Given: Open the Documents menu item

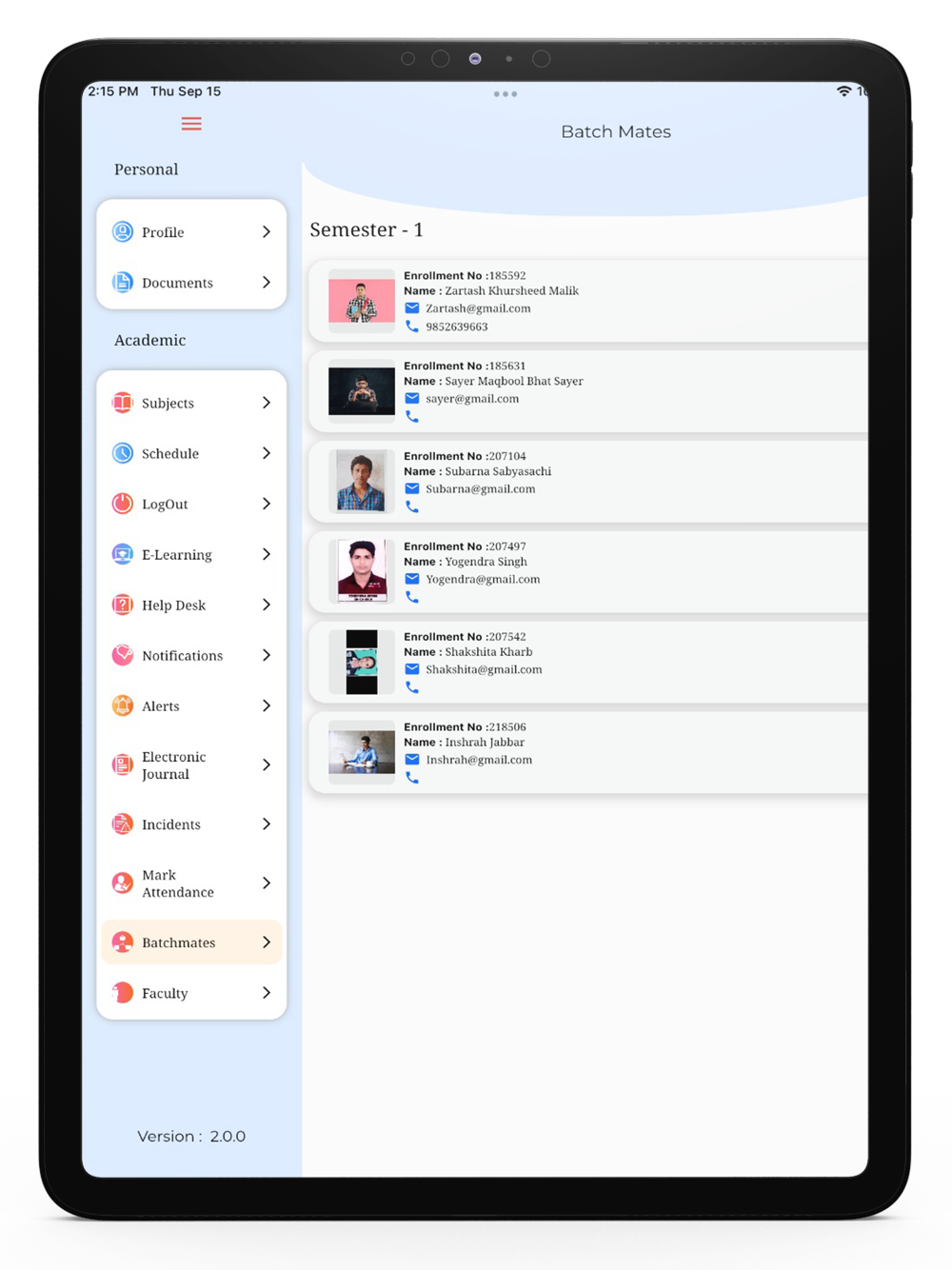Looking at the screenshot, I should pos(191,282).
